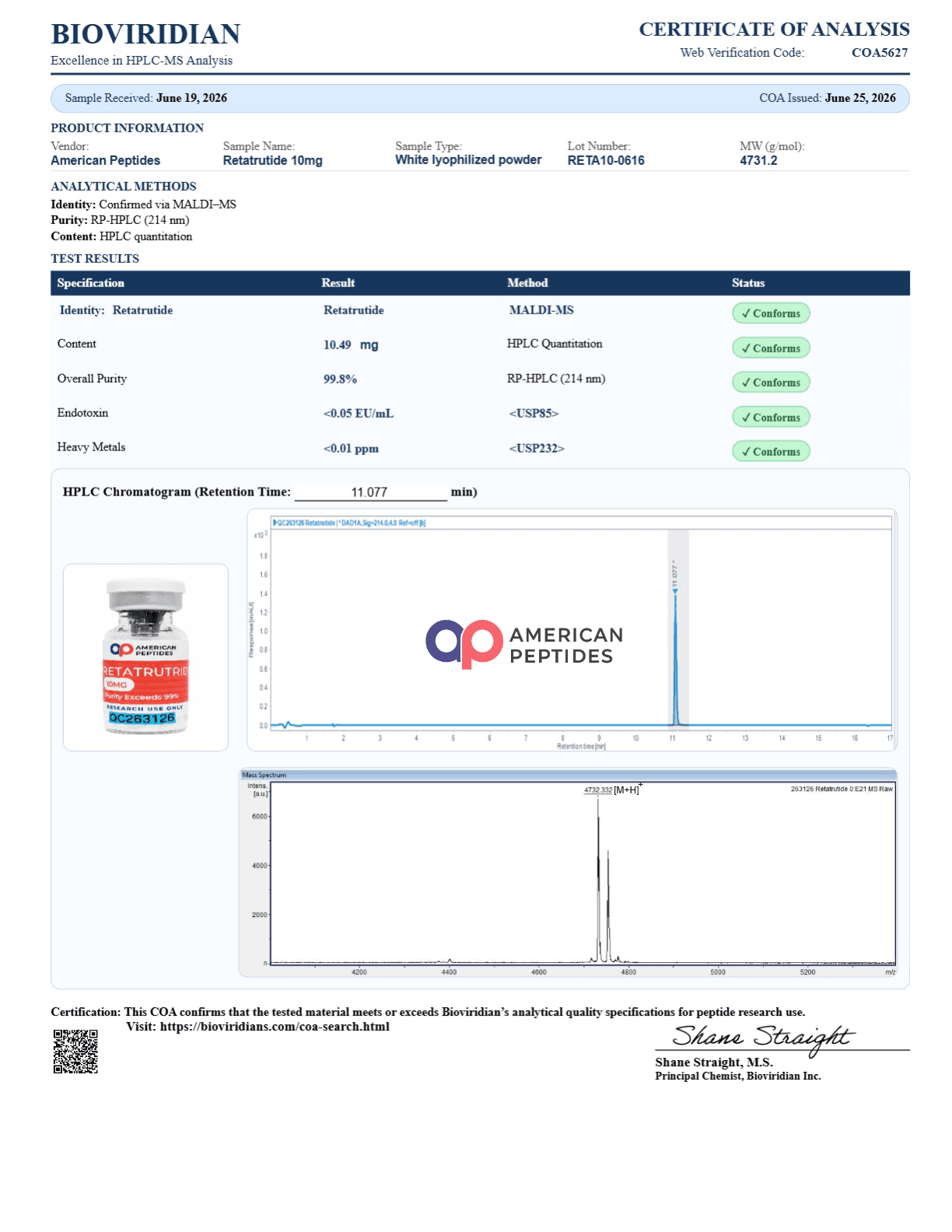Click the PRODUCT INFORMATION heading

click(x=128, y=128)
